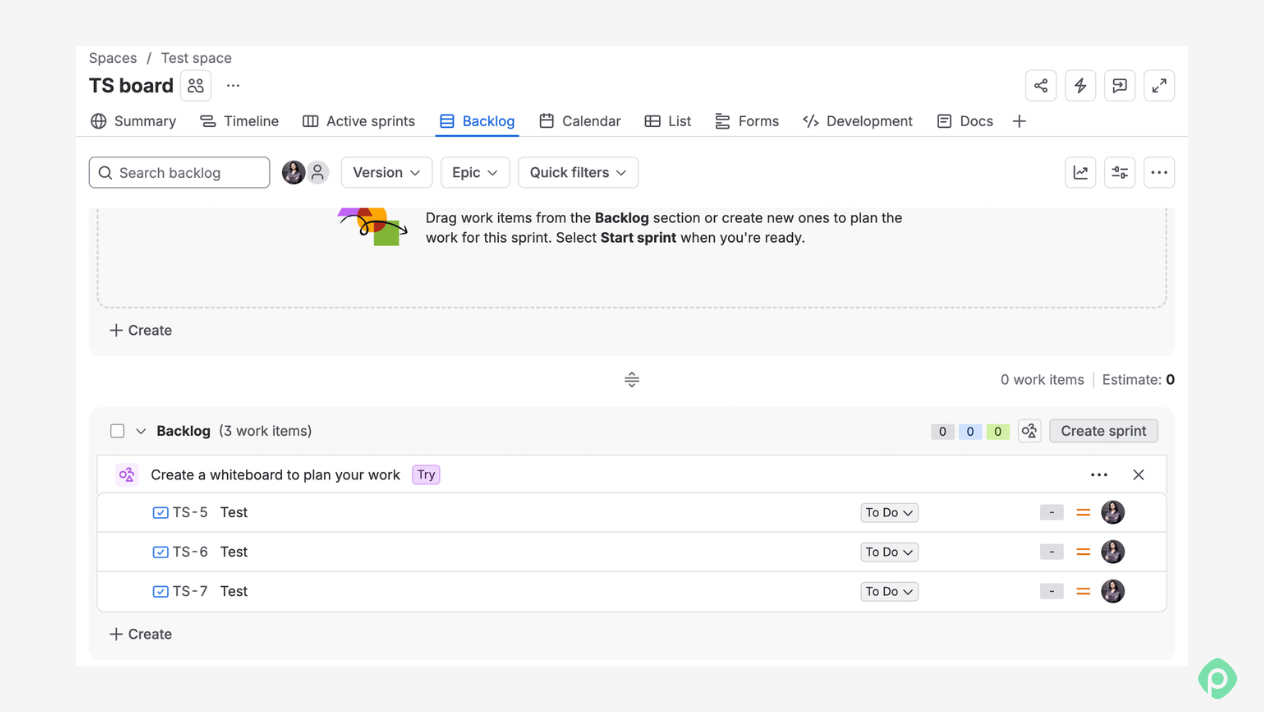Open assignee avatar on TS-7 row
The image size is (1264, 712).
pyautogui.click(x=1113, y=591)
